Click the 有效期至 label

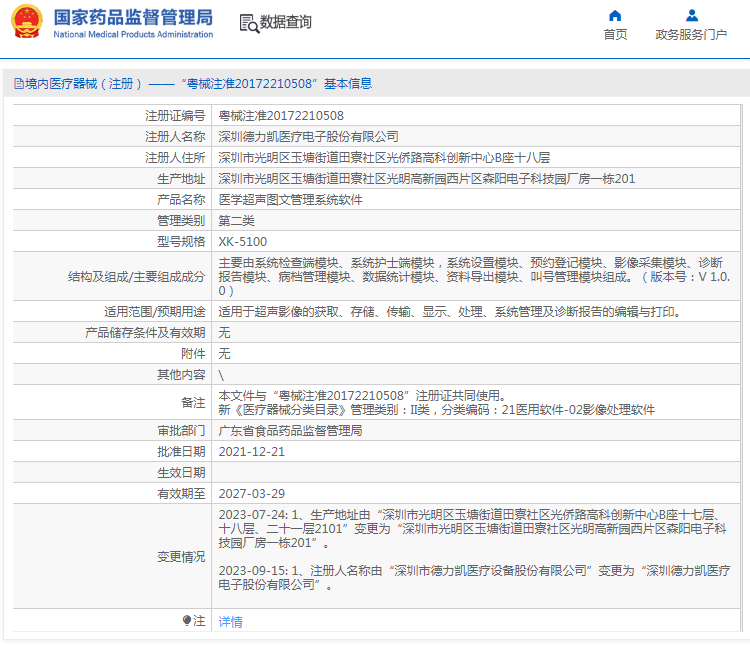pos(181,494)
